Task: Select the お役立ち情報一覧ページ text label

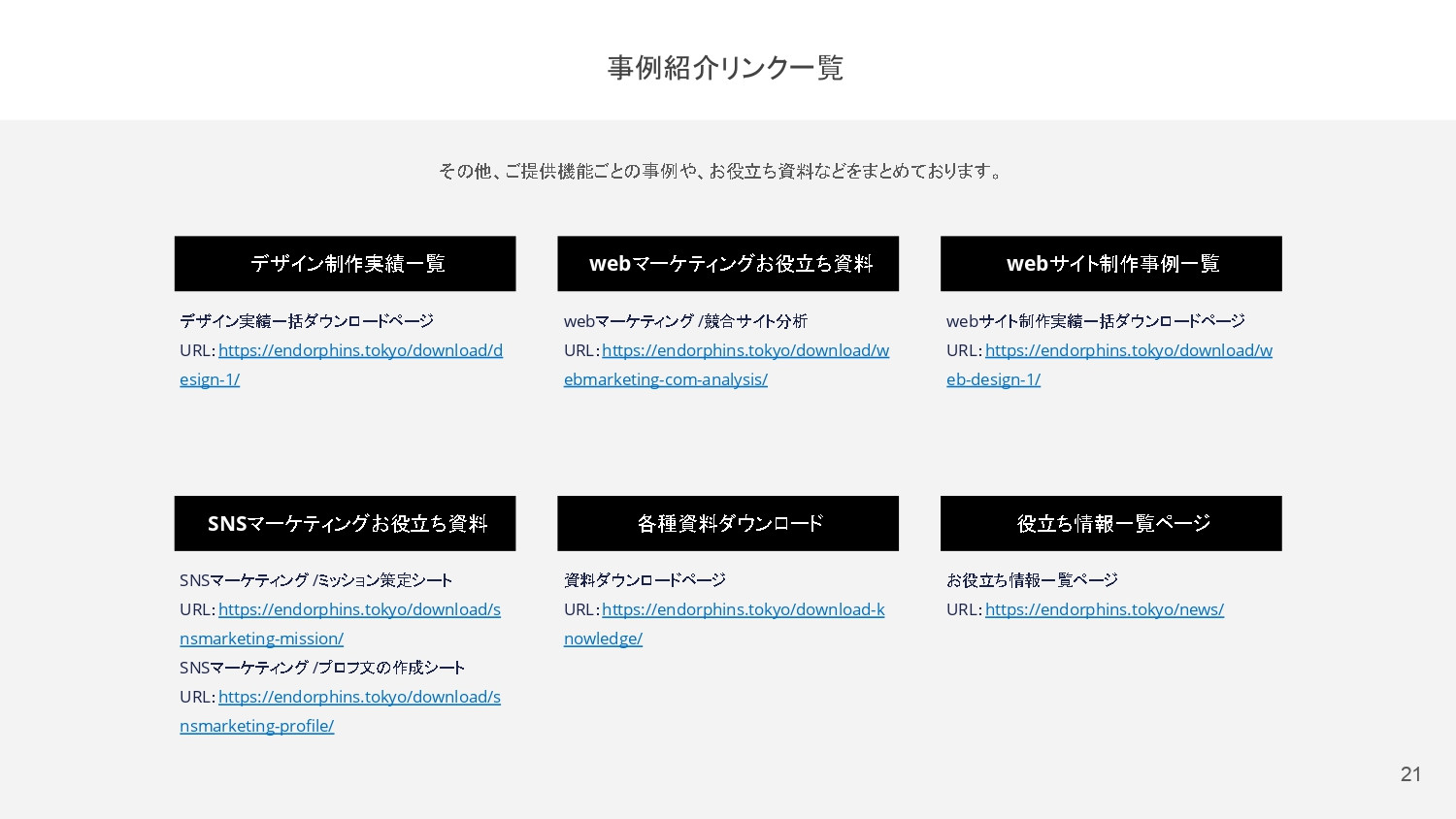Action: pos(1032,579)
